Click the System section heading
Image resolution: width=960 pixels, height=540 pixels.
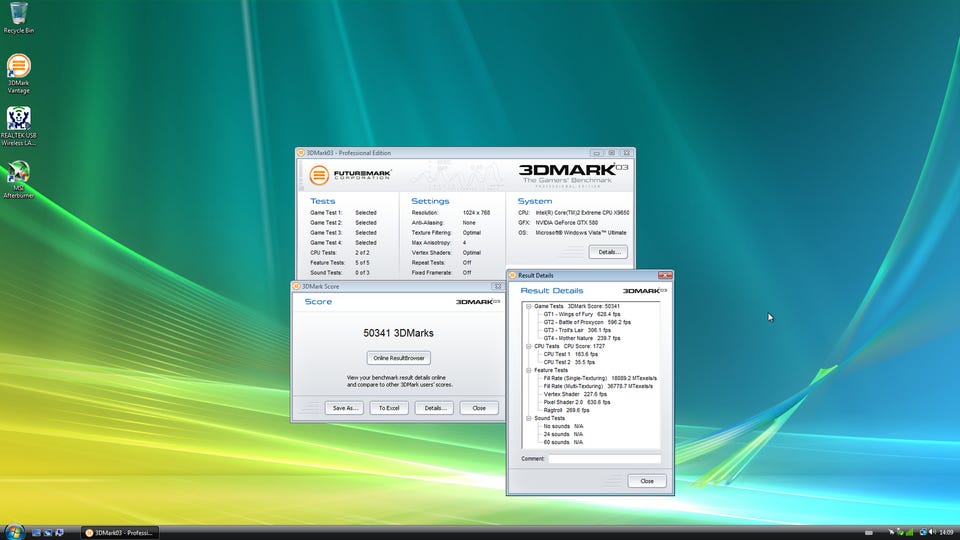534,201
